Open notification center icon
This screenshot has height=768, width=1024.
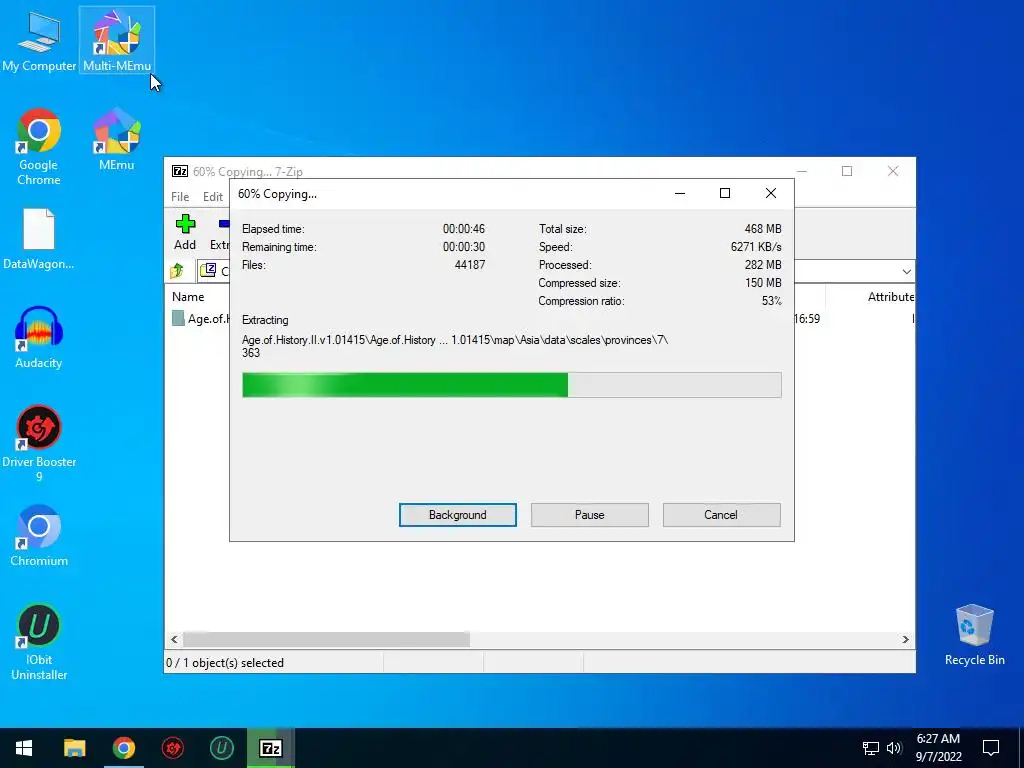(991, 748)
